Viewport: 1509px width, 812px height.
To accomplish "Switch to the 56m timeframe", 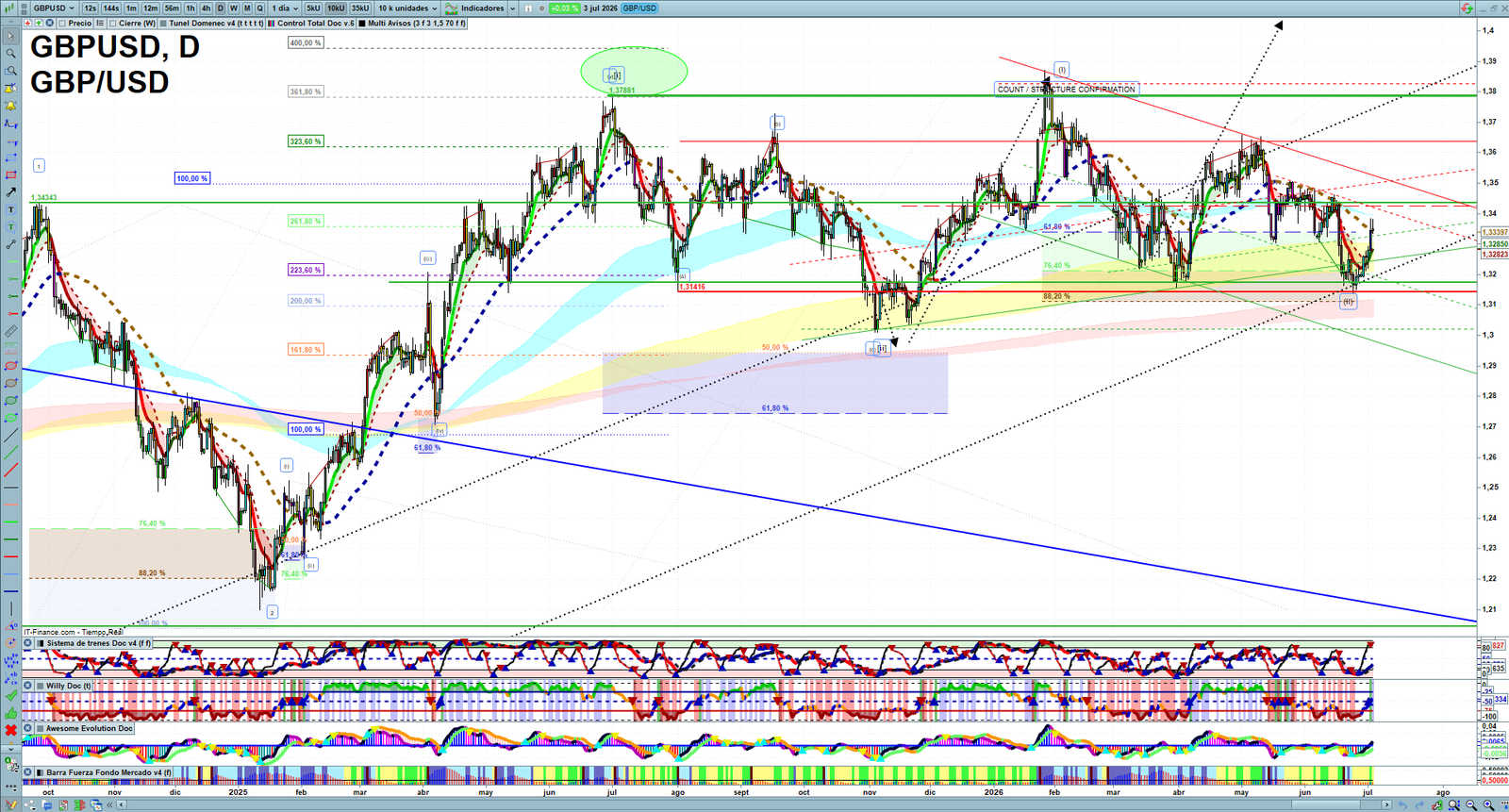I will click(172, 8).
